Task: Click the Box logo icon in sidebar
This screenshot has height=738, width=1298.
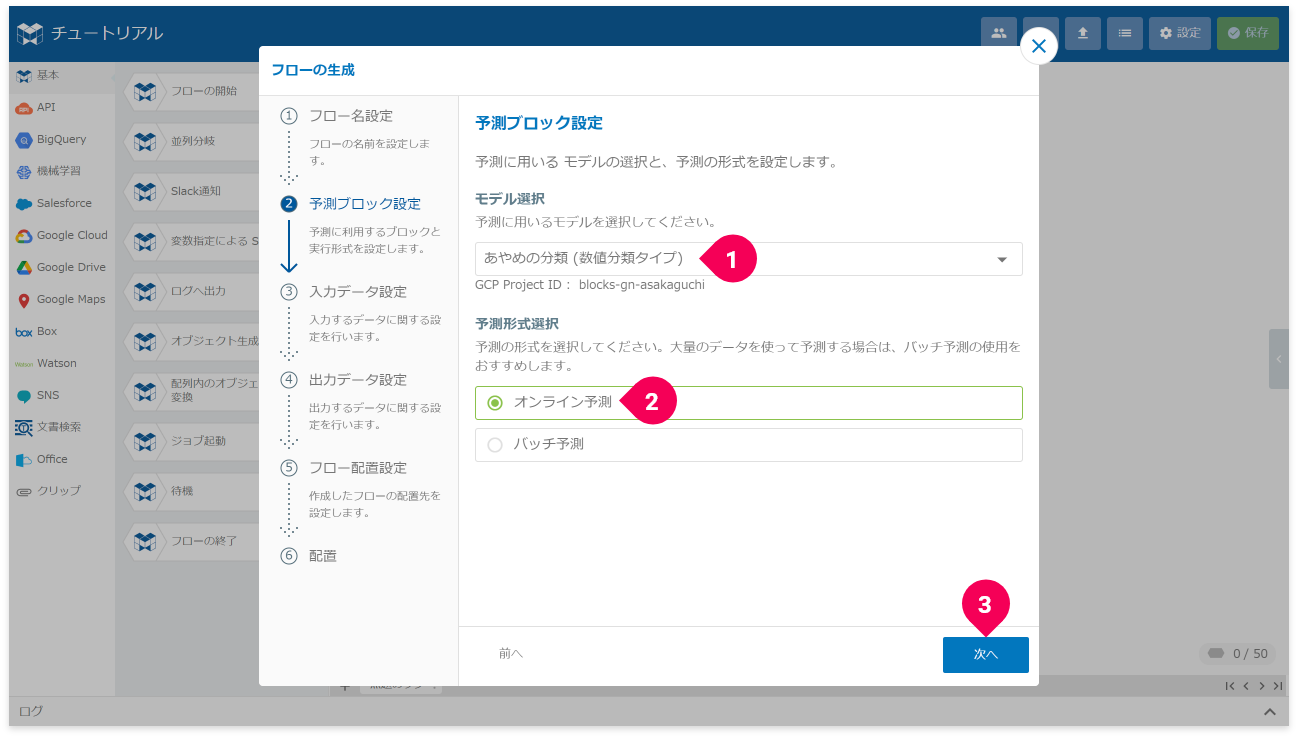Action: pyautogui.click(x=24, y=332)
